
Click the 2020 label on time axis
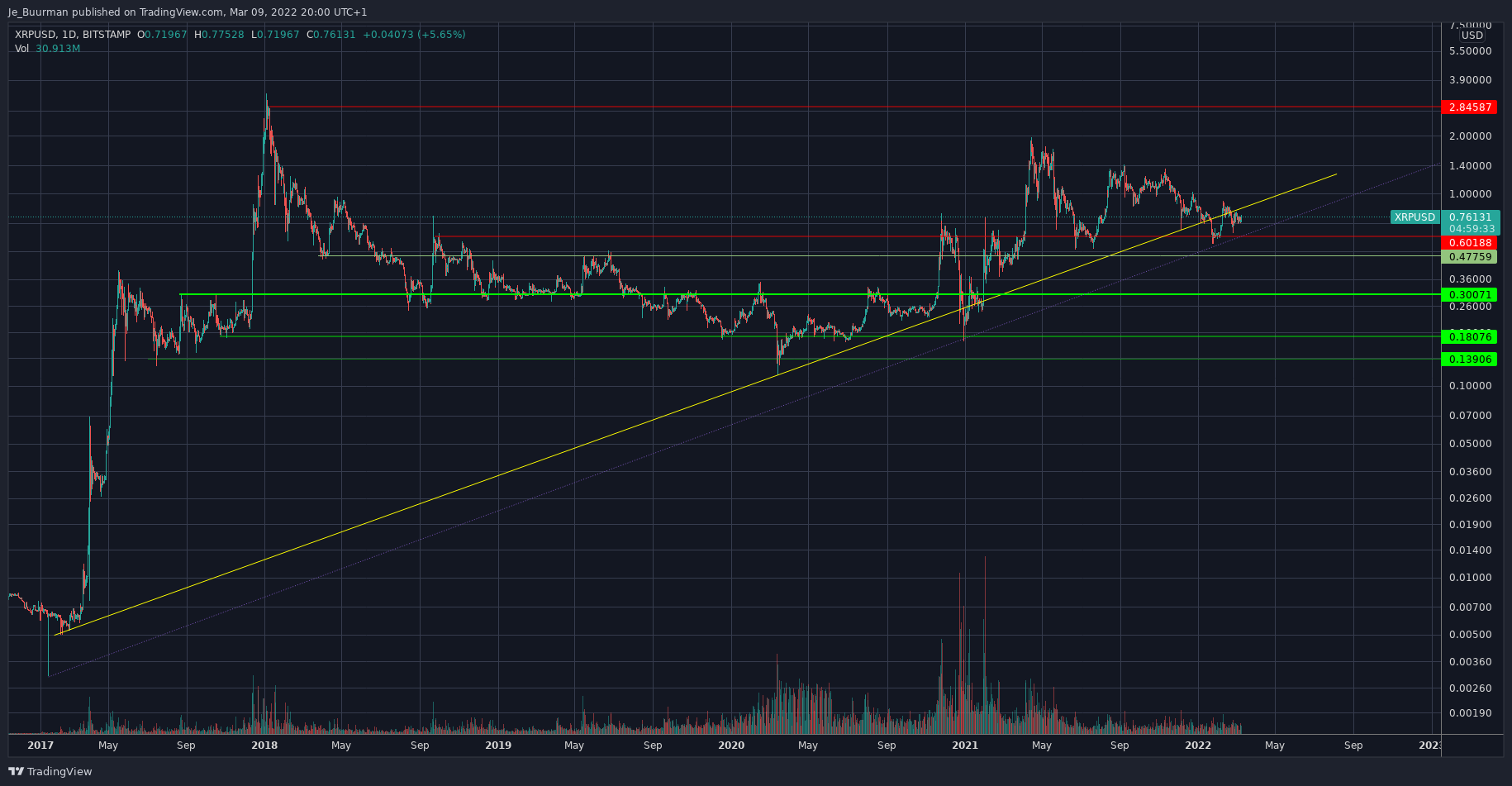pos(731,746)
